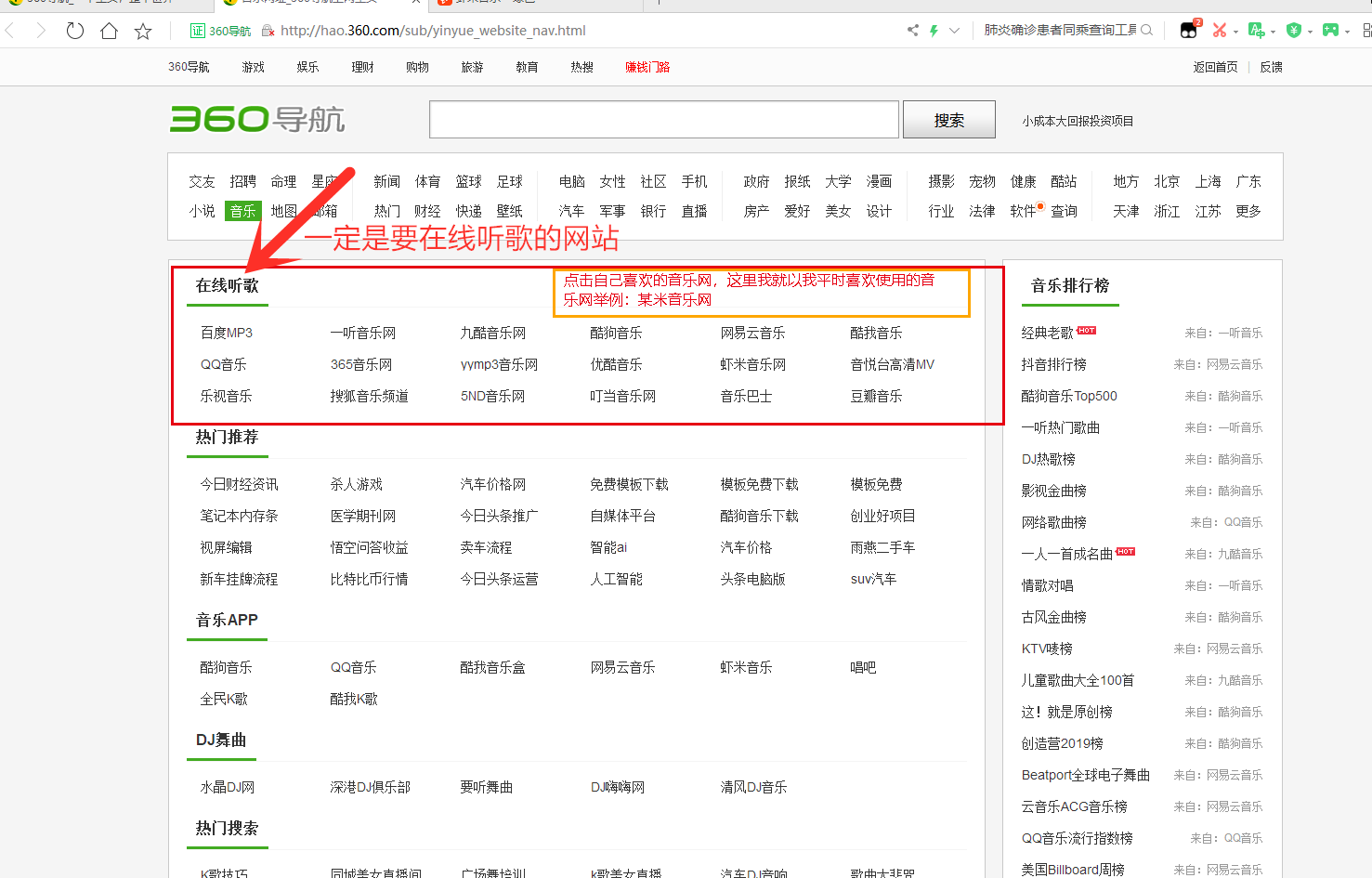Open 儿童歌曲大全100首 chart
Screen dimensions: 1372x878
1078,680
